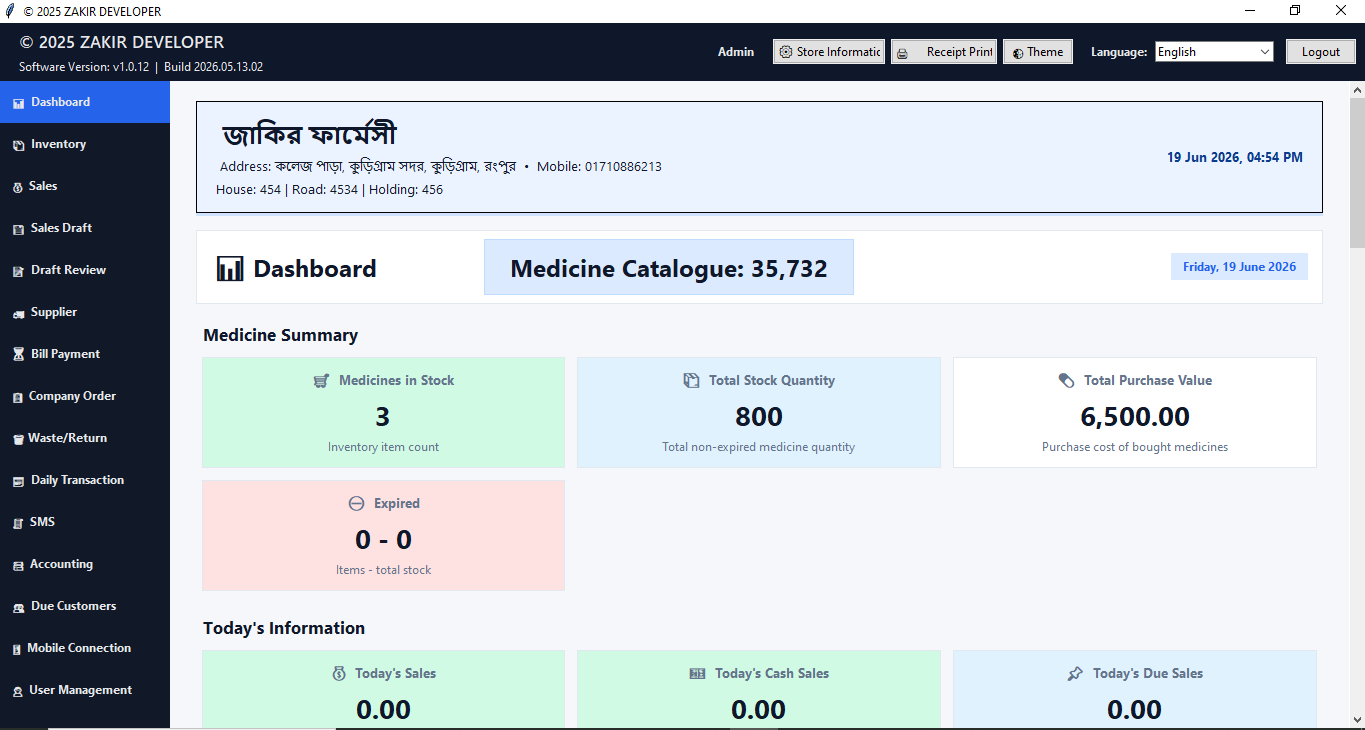The width and height of the screenshot is (1365, 730).
Task: Open the Dashboard menu item
Action: click(x=85, y=102)
